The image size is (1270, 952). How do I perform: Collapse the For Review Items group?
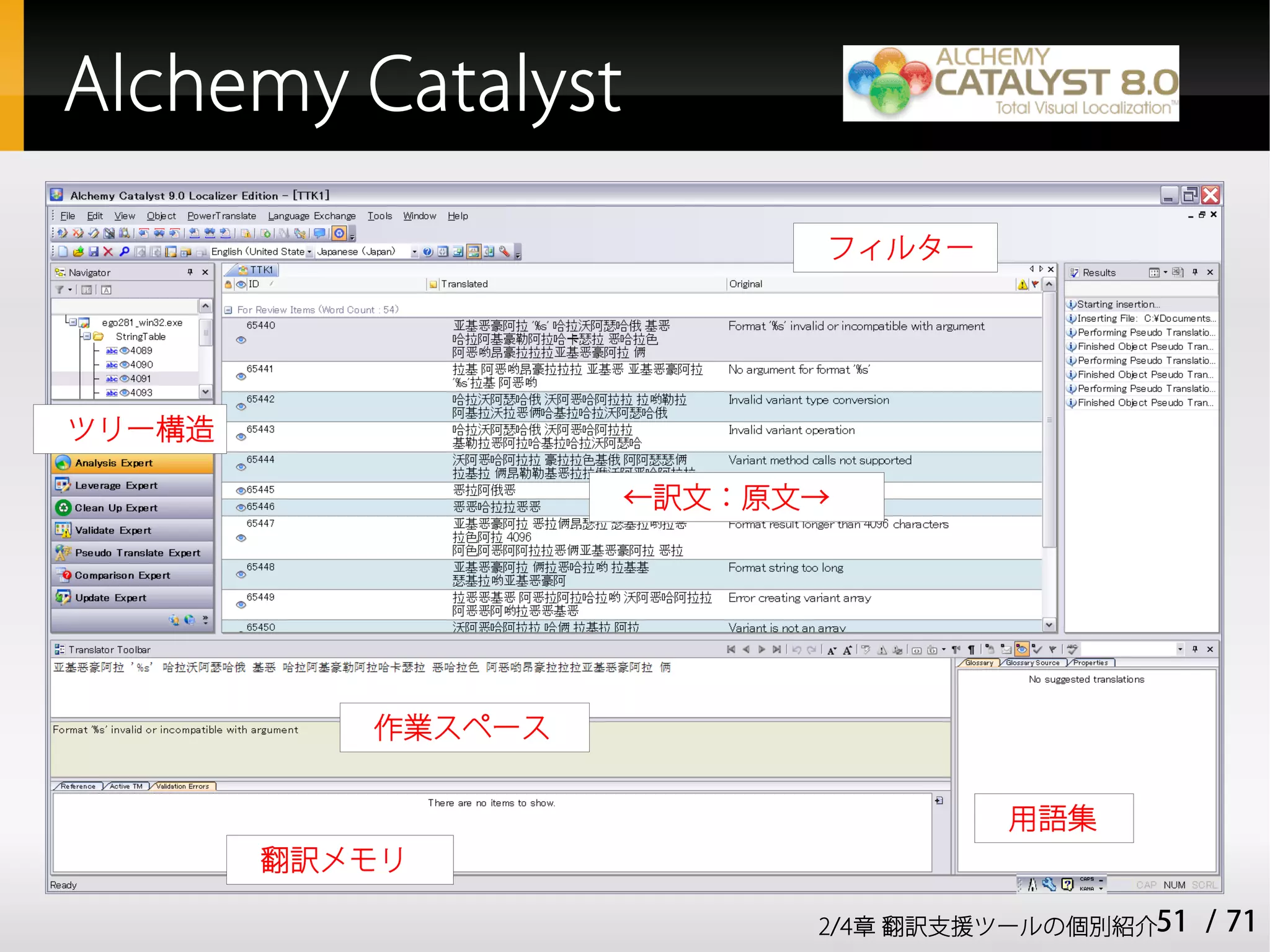(228, 309)
